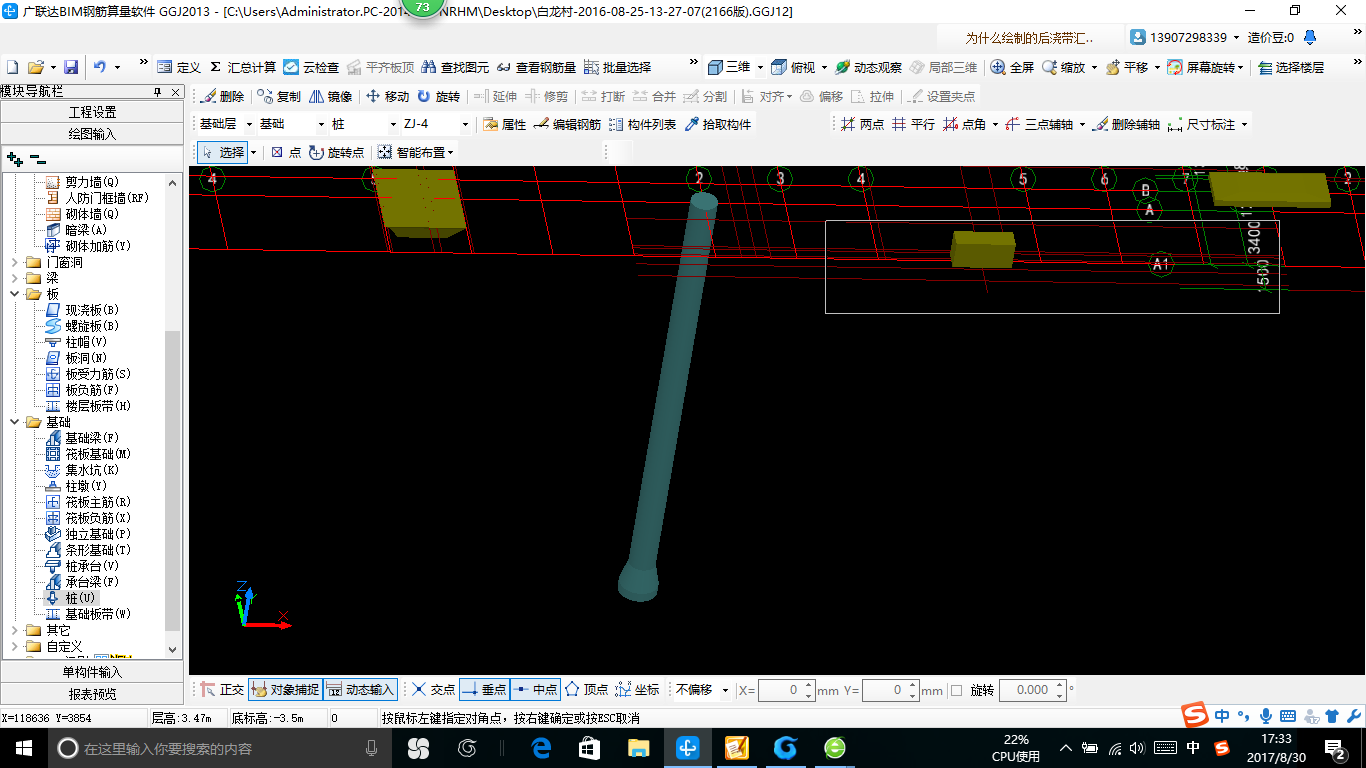Run 汇总计算 summary calculation
The image size is (1366, 768).
[242, 67]
